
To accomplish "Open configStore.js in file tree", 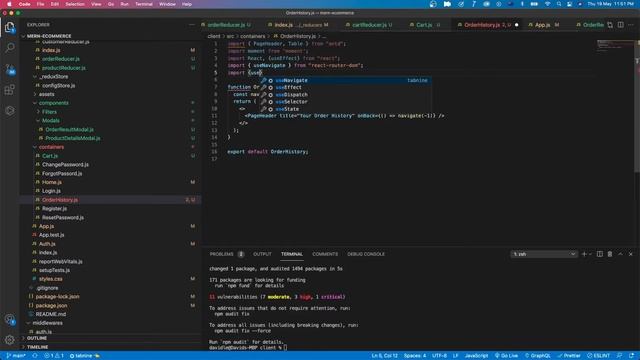I will [x=58, y=86].
